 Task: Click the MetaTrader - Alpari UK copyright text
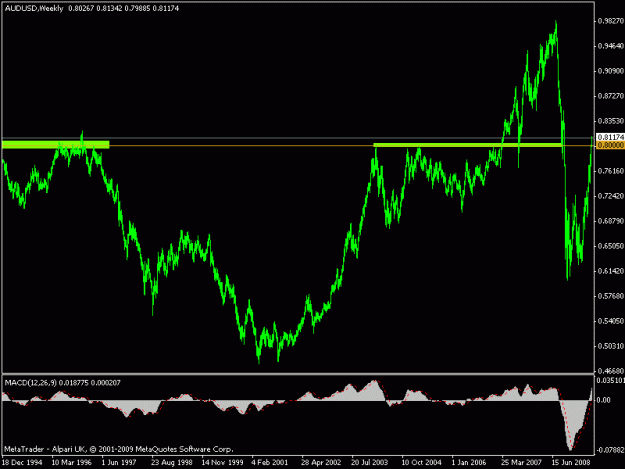coord(118,449)
